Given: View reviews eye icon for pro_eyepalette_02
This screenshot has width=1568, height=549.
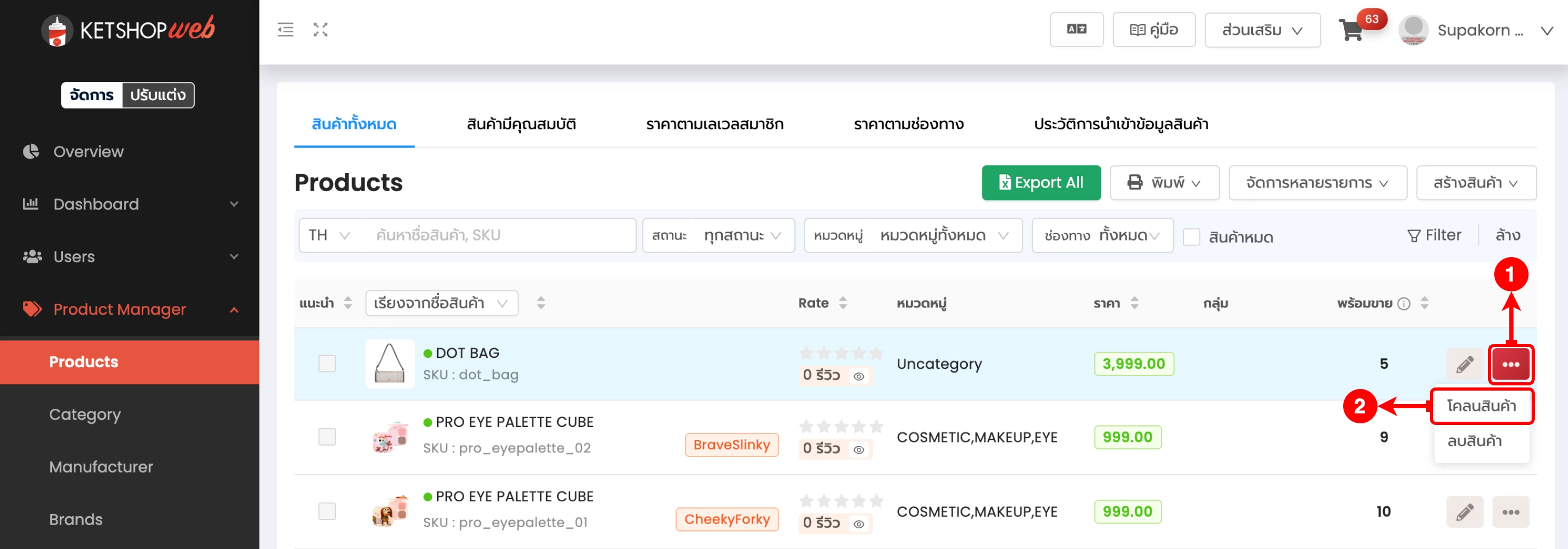Looking at the screenshot, I should [x=859, y=450].
